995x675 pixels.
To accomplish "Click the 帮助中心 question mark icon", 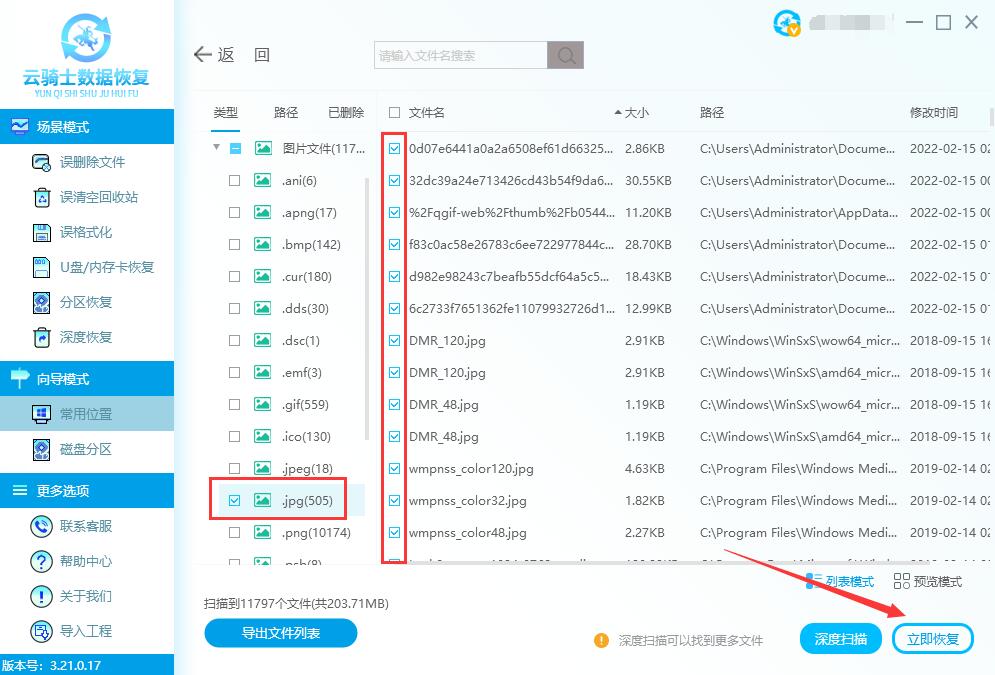I will pyautogui.click(x=41, y=561).
